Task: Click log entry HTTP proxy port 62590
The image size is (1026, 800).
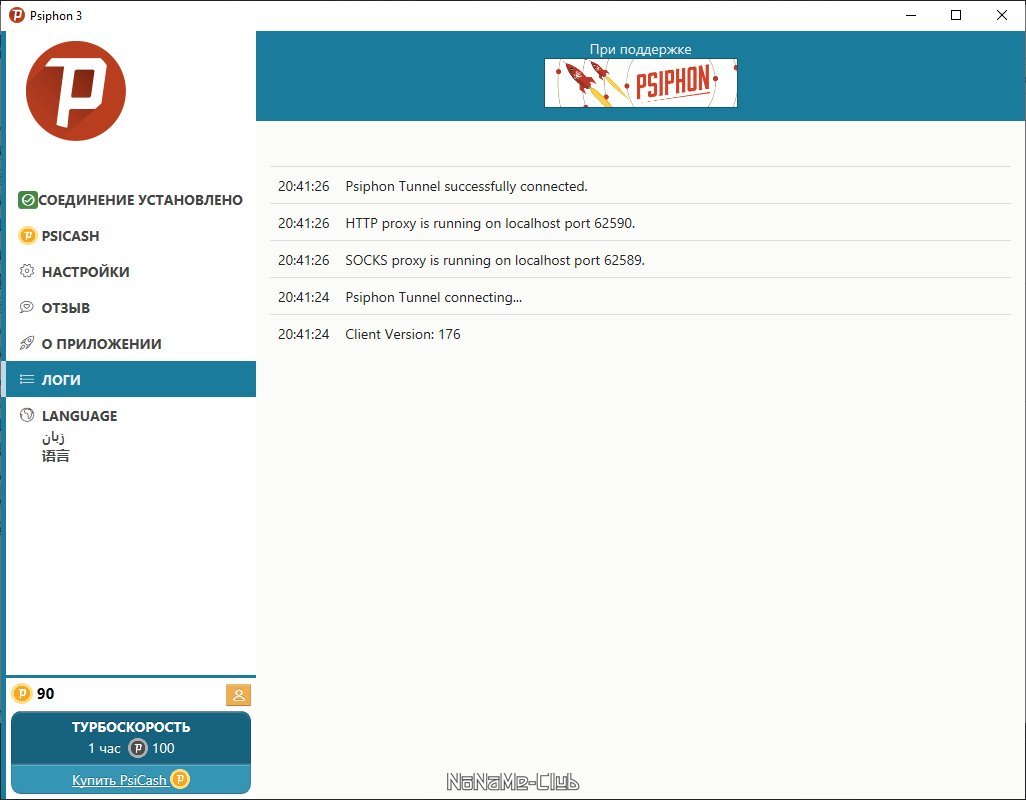Action: pyautogui.click(x=641, y=223)
